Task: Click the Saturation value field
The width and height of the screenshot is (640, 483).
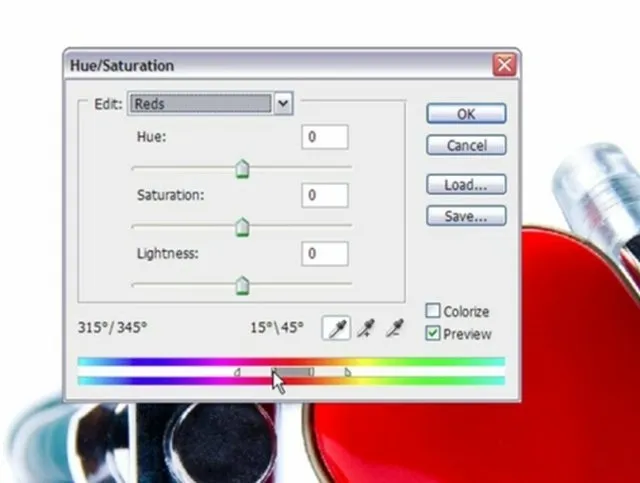Action: (325, 195)
